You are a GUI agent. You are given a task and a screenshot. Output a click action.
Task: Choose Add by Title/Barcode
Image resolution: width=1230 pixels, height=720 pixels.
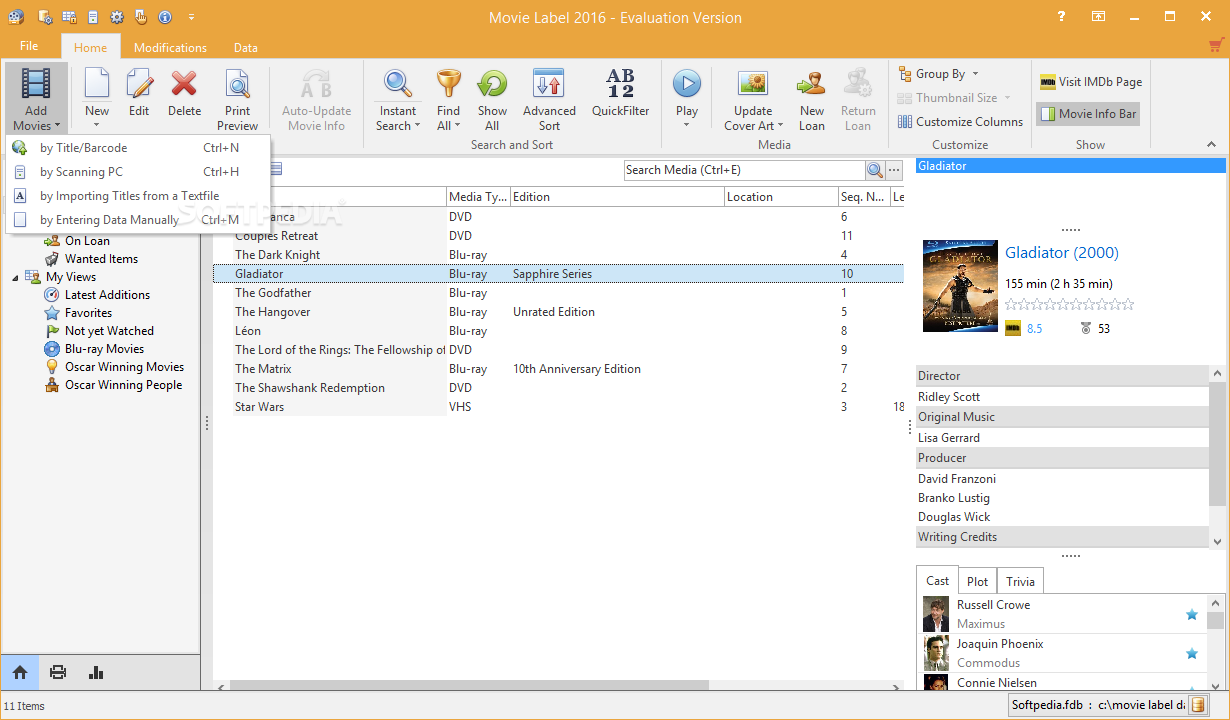138,147
